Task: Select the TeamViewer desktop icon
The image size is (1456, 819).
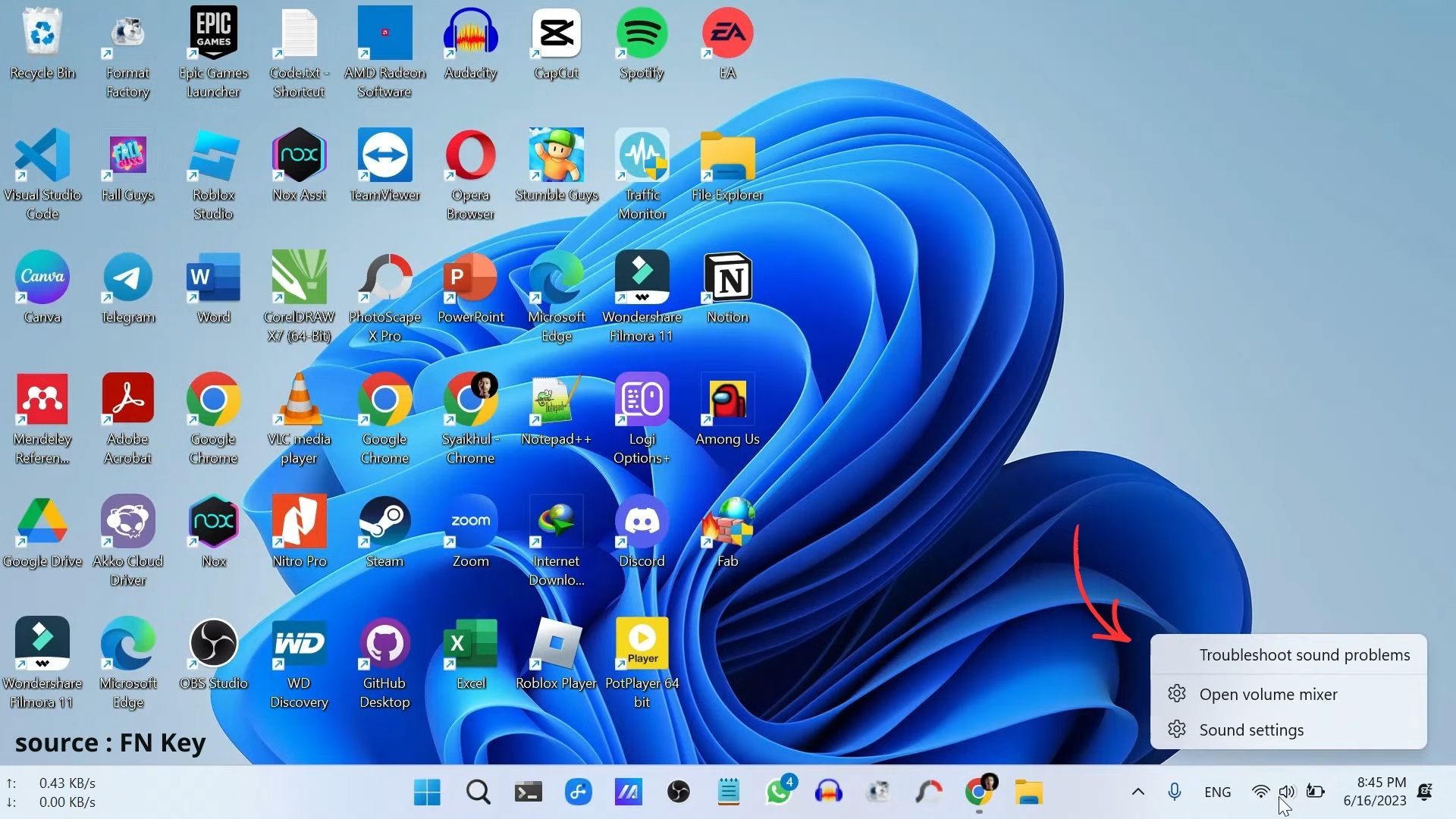Action: [x=384, y=165]
